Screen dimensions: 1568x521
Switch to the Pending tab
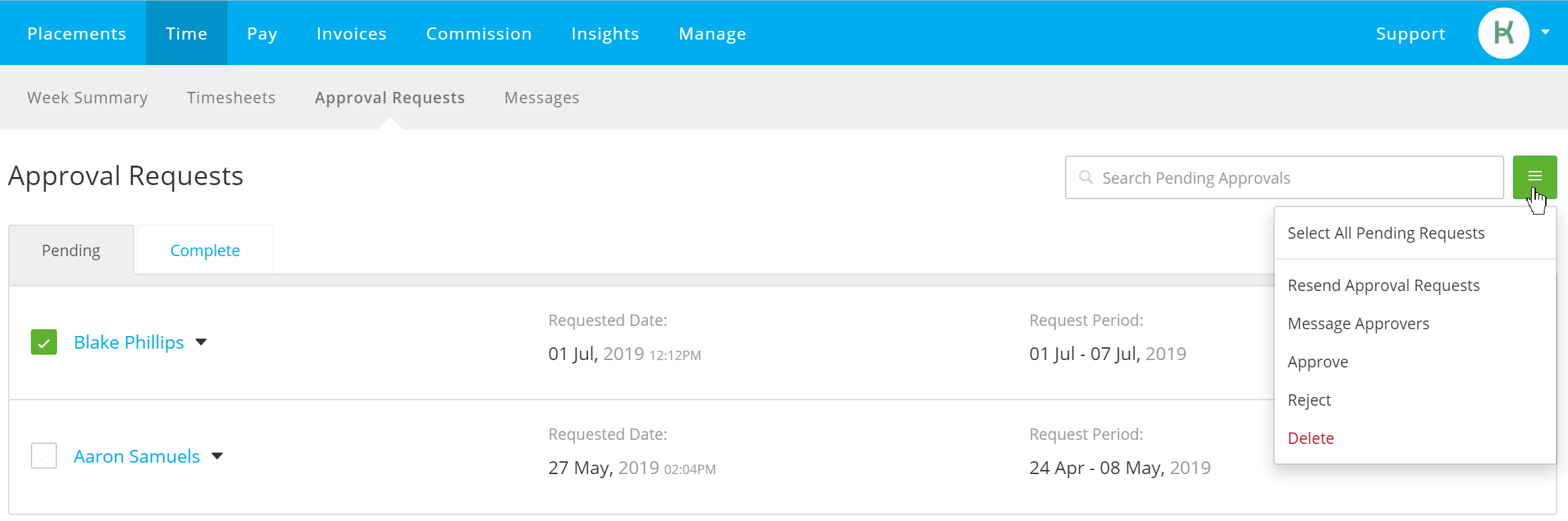coord(71,250)
